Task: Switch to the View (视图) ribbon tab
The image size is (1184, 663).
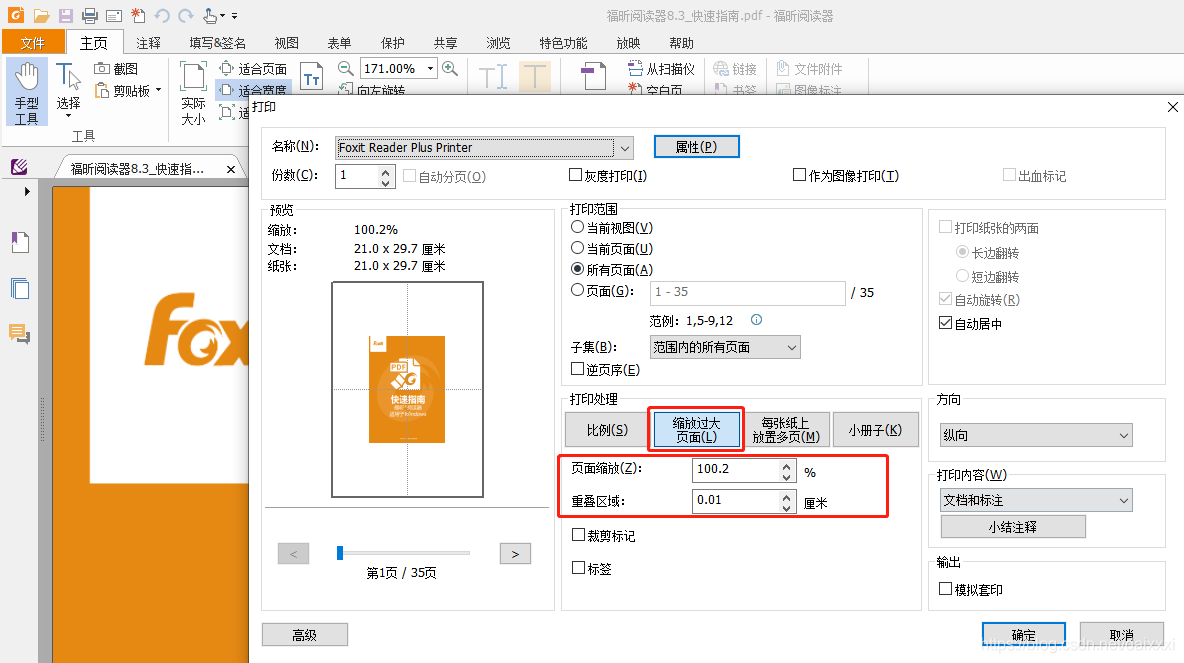Action: pos(286,43)
